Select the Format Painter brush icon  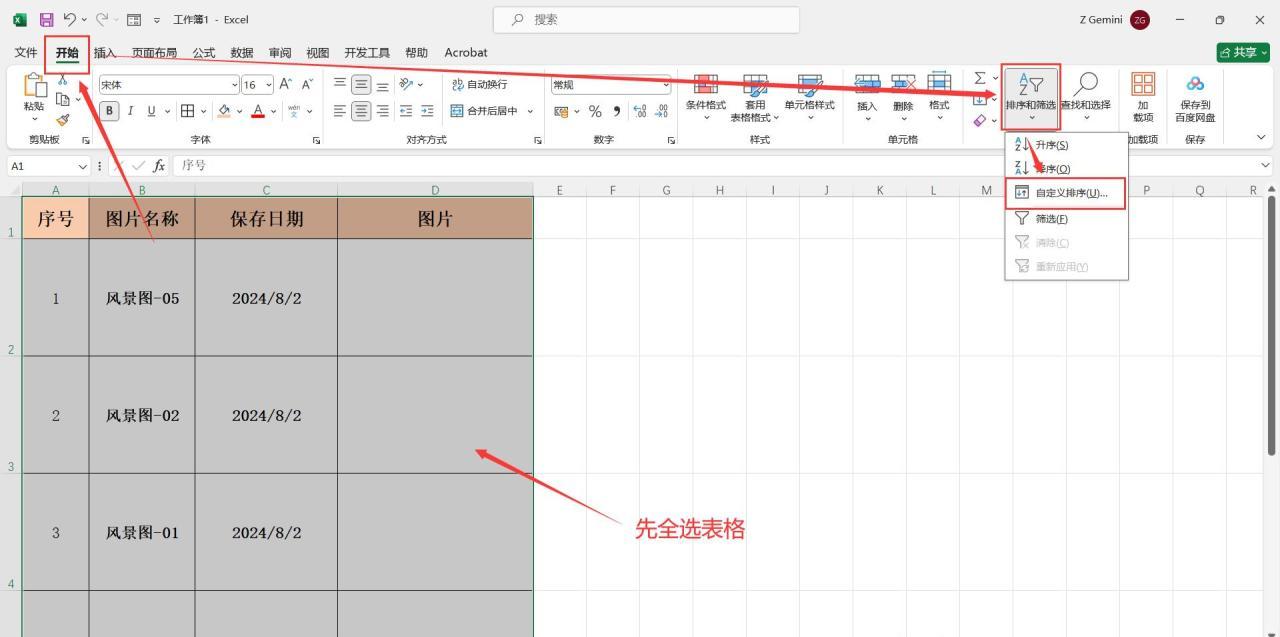click(x=62, y=119)
